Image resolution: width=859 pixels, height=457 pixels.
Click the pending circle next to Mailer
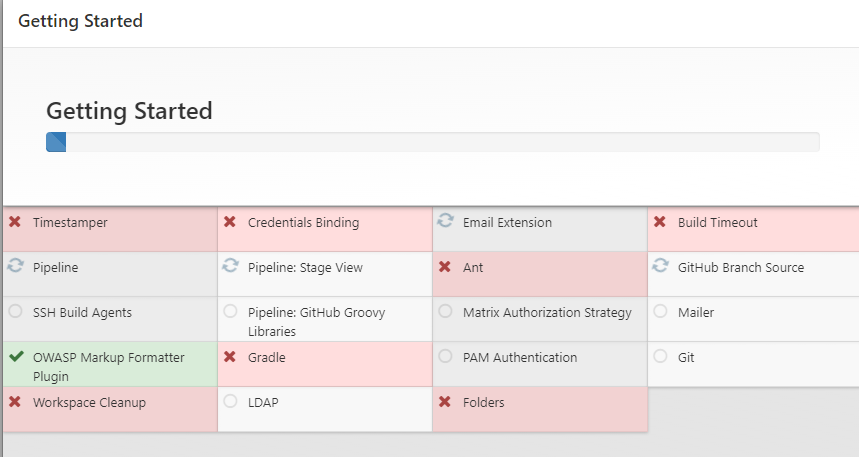tap(660, 311)
